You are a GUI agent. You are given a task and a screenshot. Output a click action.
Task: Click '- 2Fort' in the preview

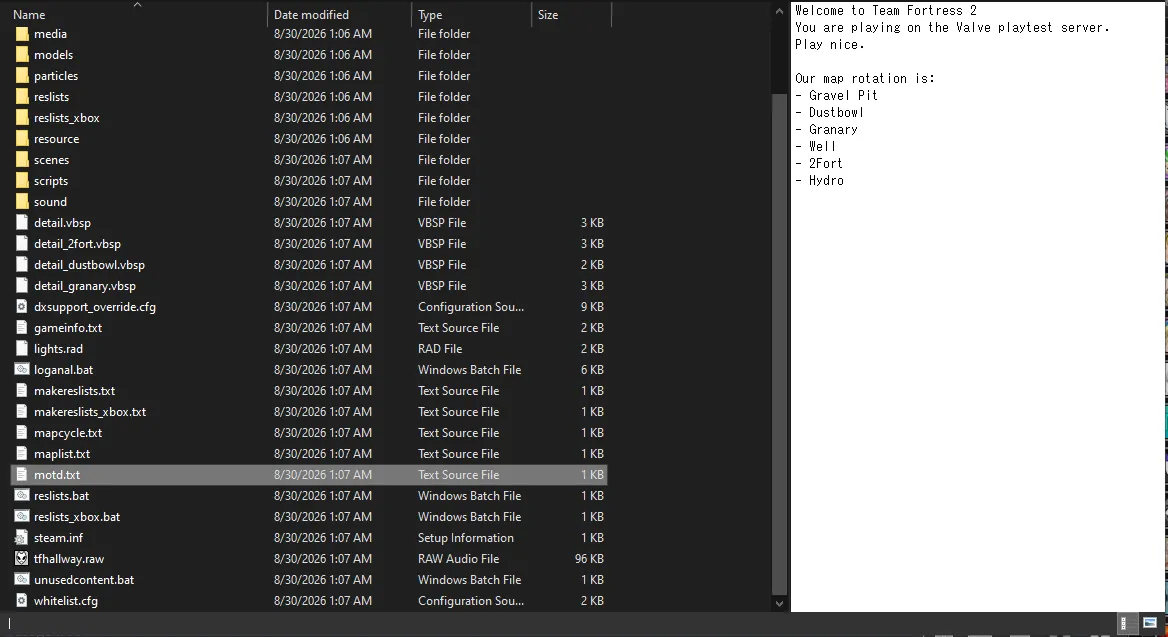coord(819,163)
